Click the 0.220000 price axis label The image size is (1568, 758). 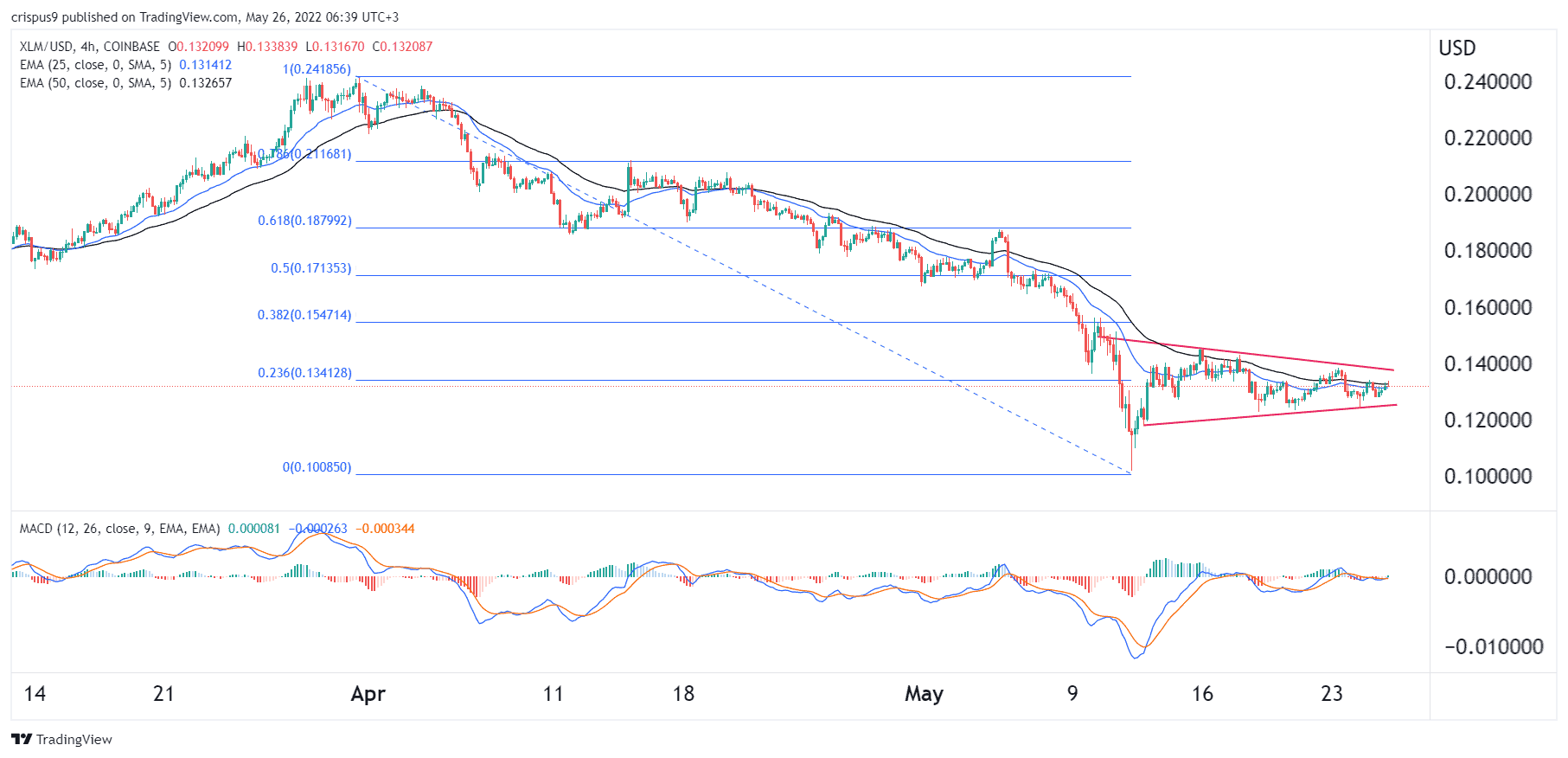pos(1488,138)
